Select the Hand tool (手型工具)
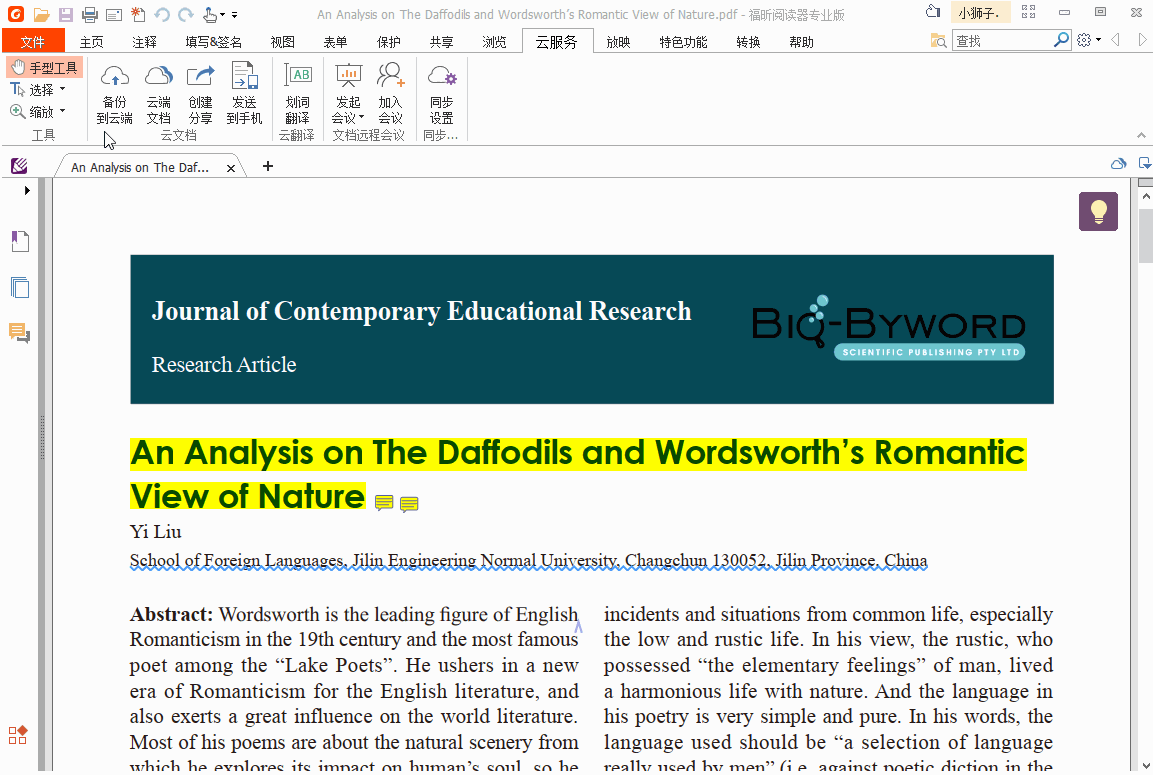The width and height of the screenshot is (1153, 775). coord(44,67)
